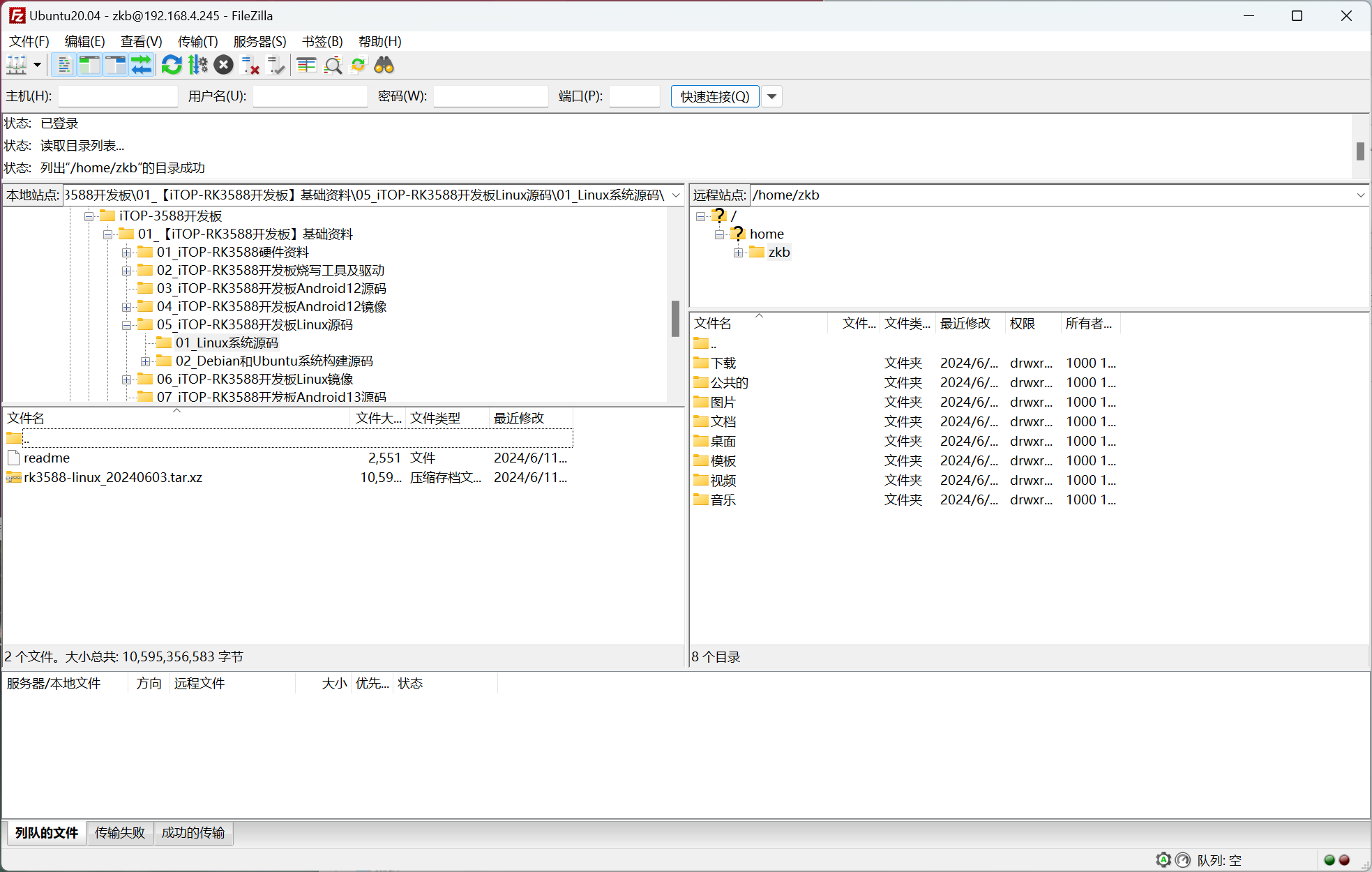Open the 书签(B) menu
The width and height of the screenshot is (1372, 872).
click(322, 41)
